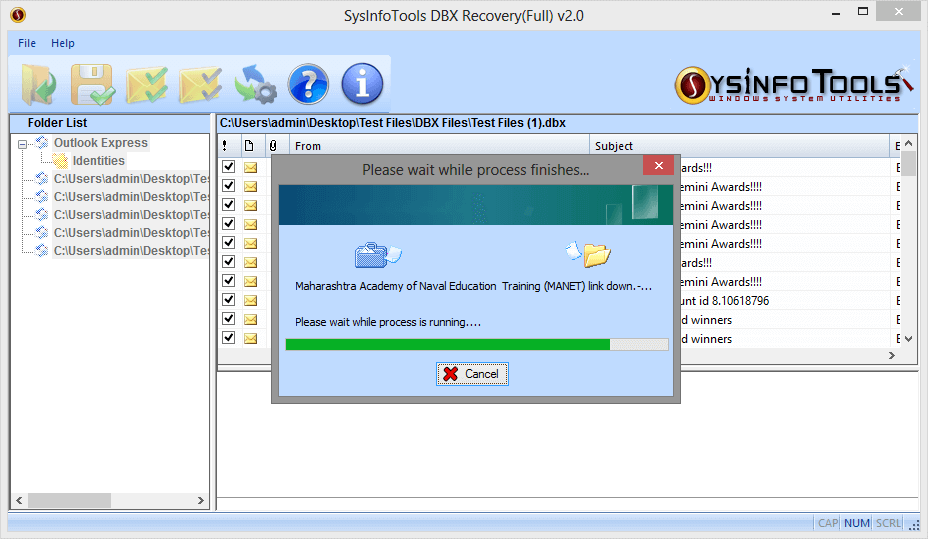Image resolution: width=928 pixels, height=539 pixels.
Task: Click the Outlook Express tree node icon
Action: (x=41, y=143)
